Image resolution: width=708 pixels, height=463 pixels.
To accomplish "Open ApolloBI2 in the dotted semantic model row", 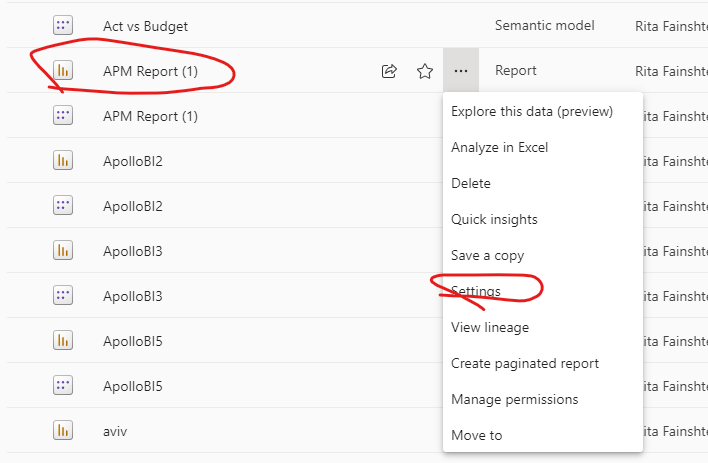I will 133,206.
